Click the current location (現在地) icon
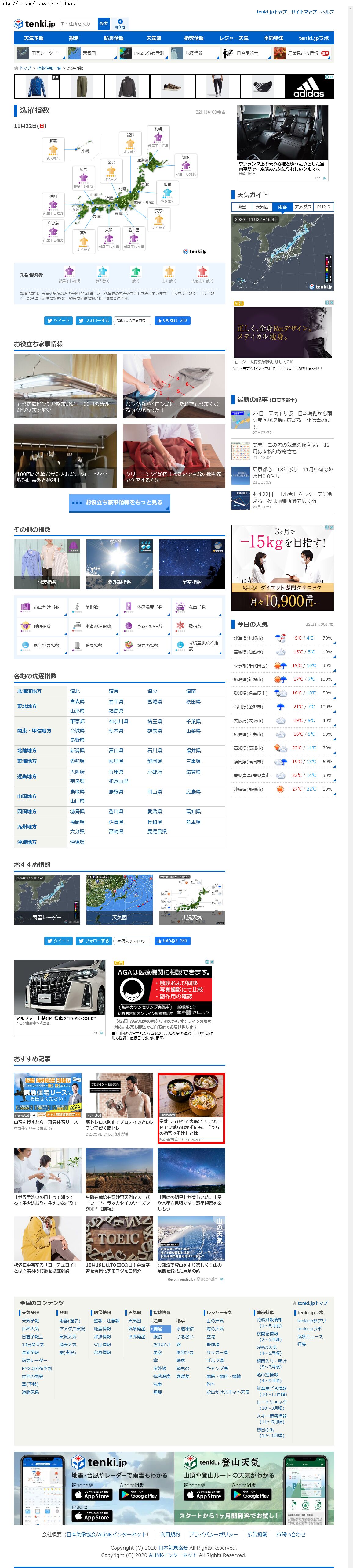 pos(120,24)
